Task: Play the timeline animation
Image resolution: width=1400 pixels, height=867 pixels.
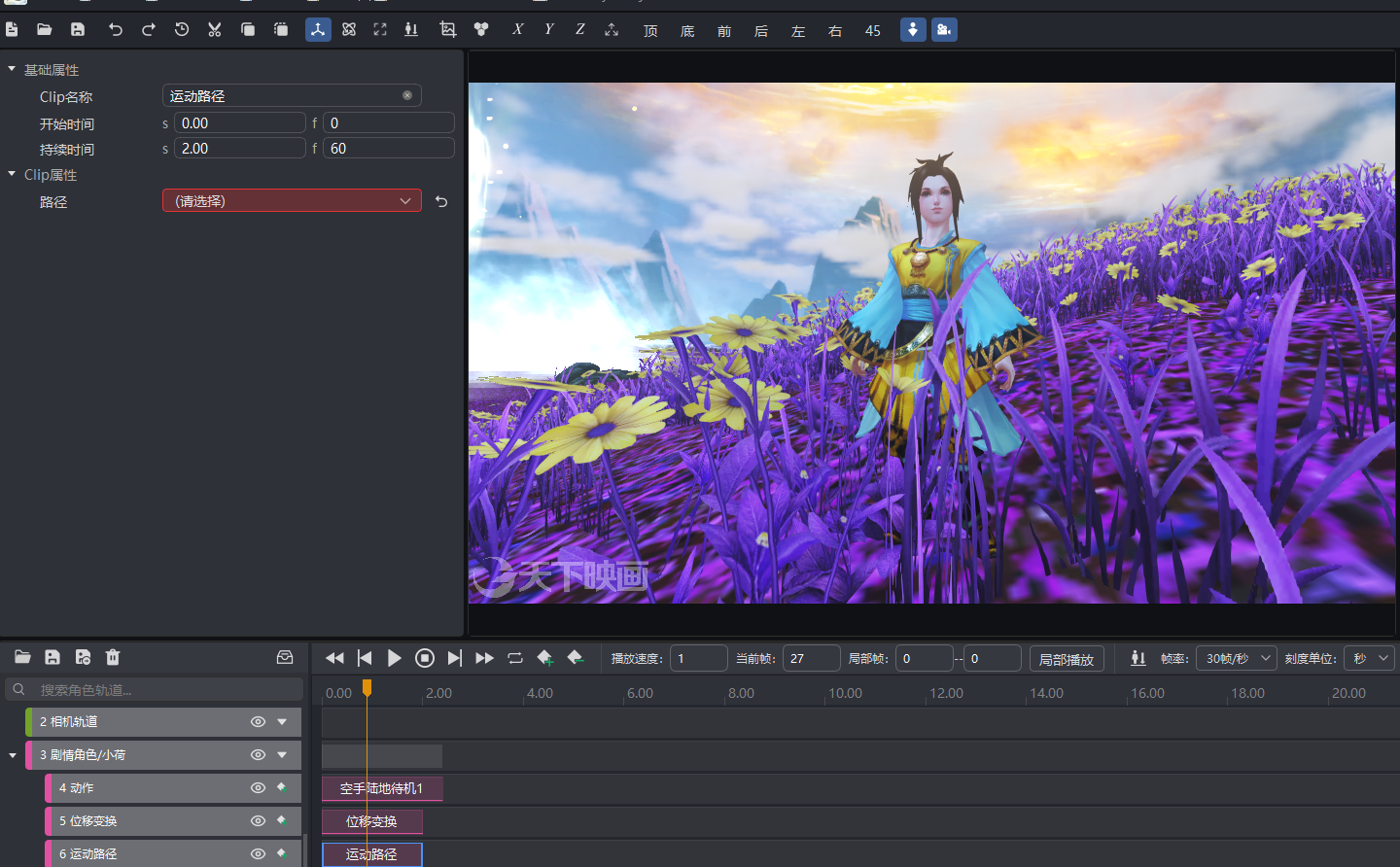Action: tap(394, 658)
